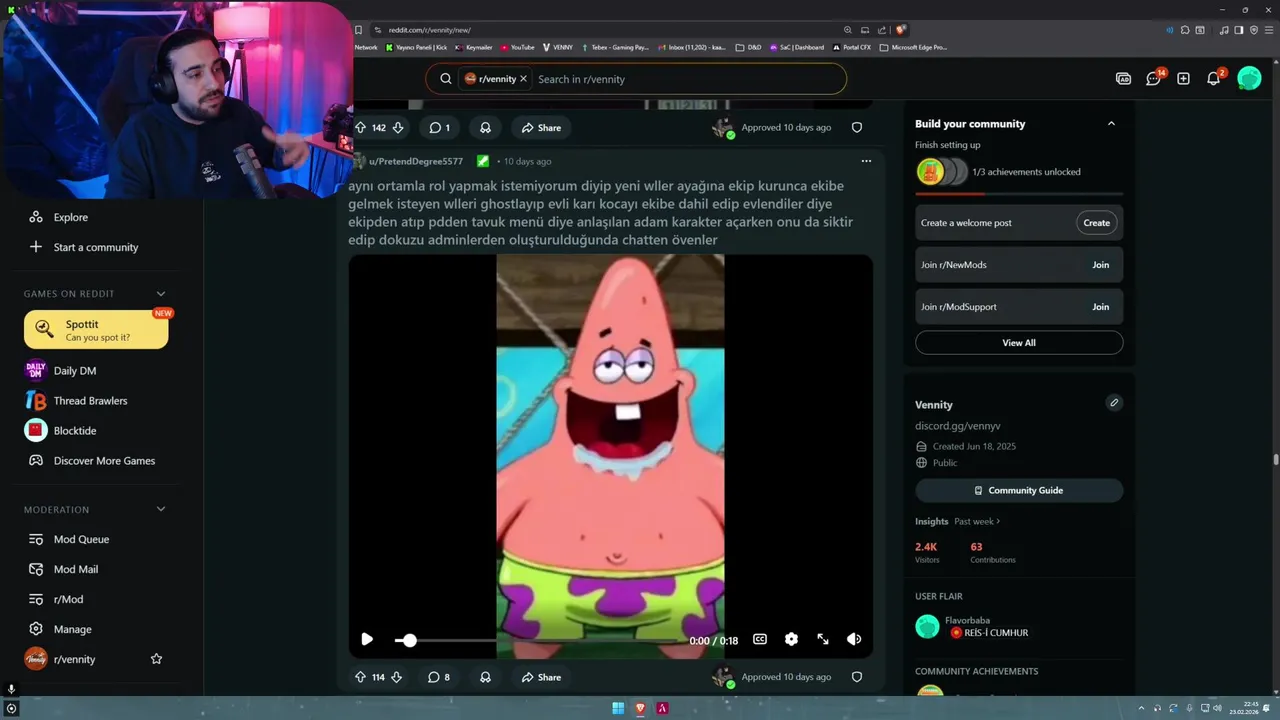The height and width of the screenshot is (720, 1280).
Task: Open comments of the post with 1 comment
Action: [439, 128]
